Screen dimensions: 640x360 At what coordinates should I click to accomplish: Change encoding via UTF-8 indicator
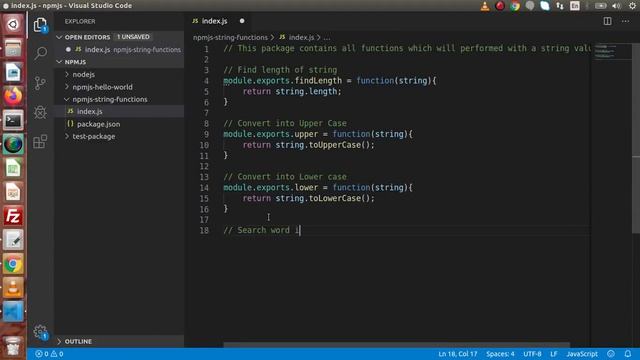tap(532, 354)
